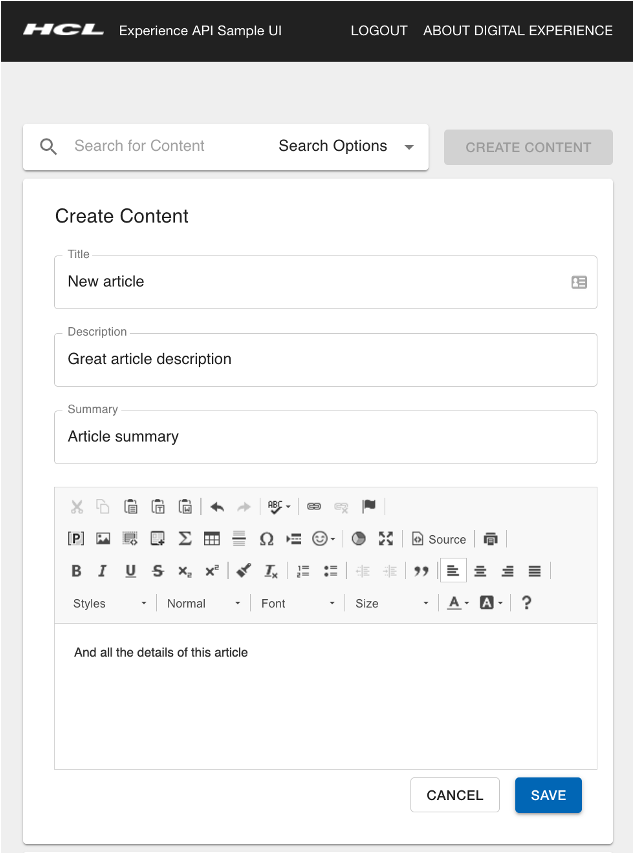Expand the Search Options dropdown
Screen dimensions: 634x854
[346, 146]
